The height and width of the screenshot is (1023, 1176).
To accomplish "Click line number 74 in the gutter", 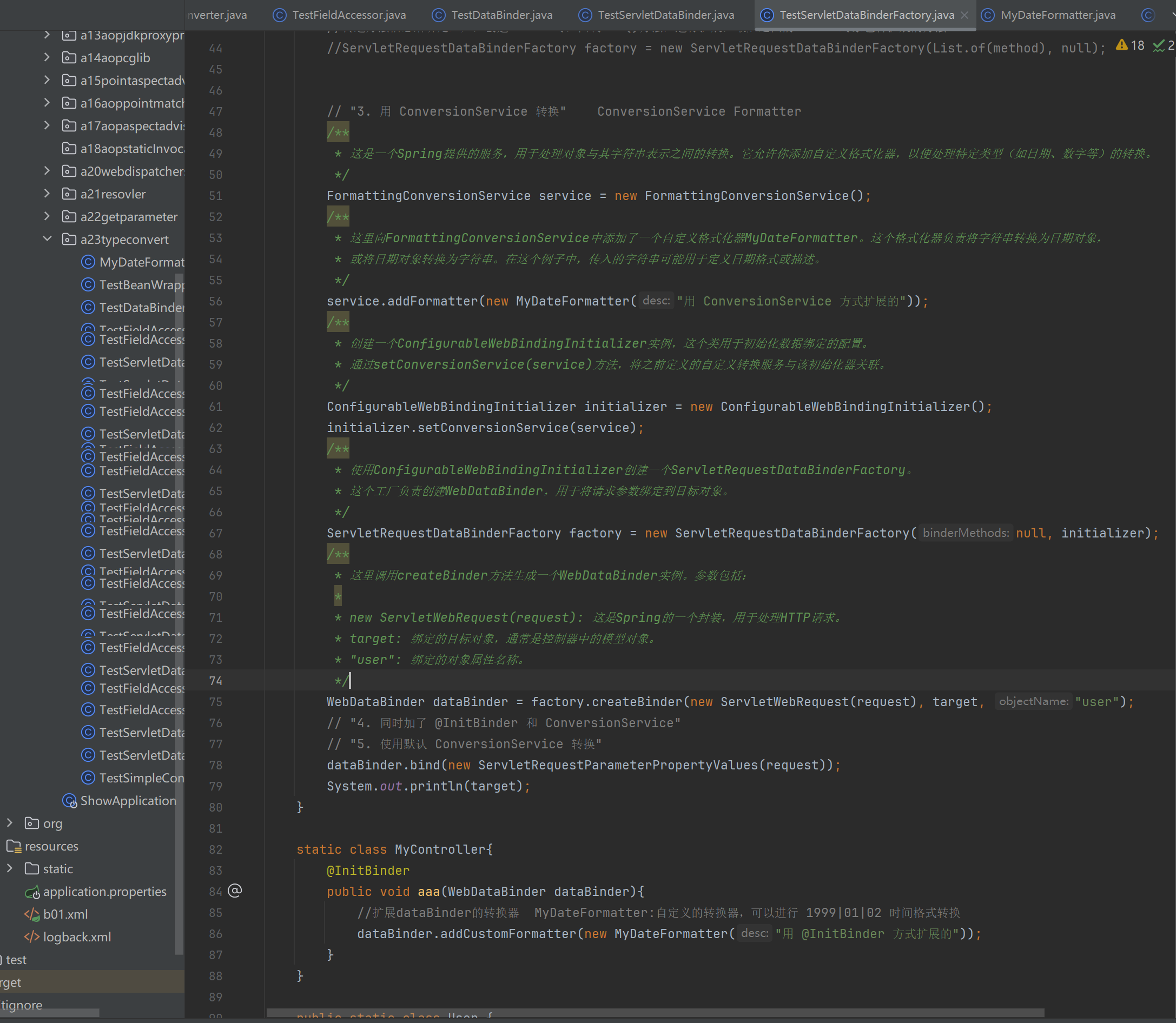I will pyautogui.click(x=215, y=681).
